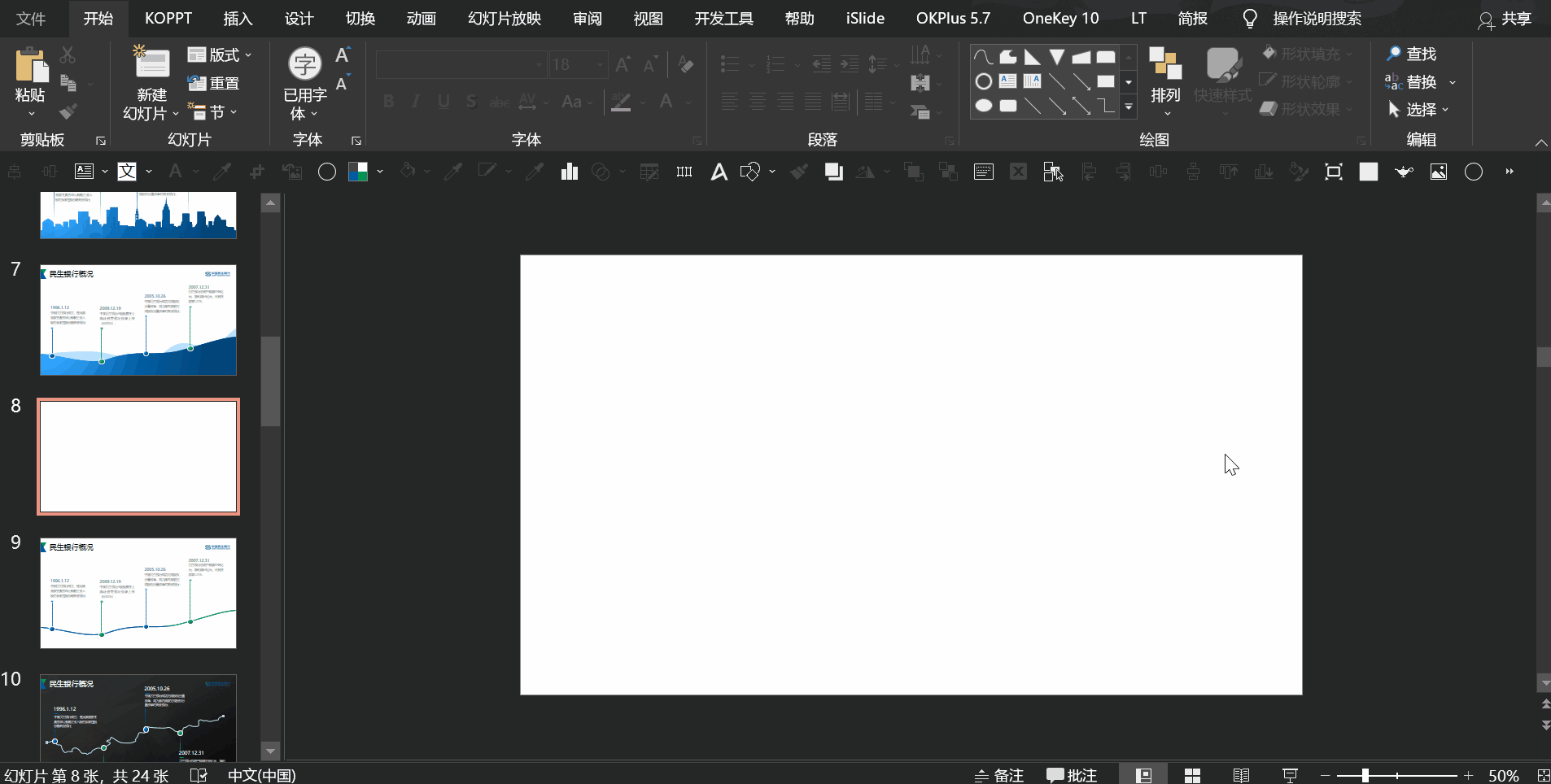Image resolution: width=1551 pixels, height=784 pixels.
Task: Select slide 9 thumbnail
Action: click(x=138, y=593)
